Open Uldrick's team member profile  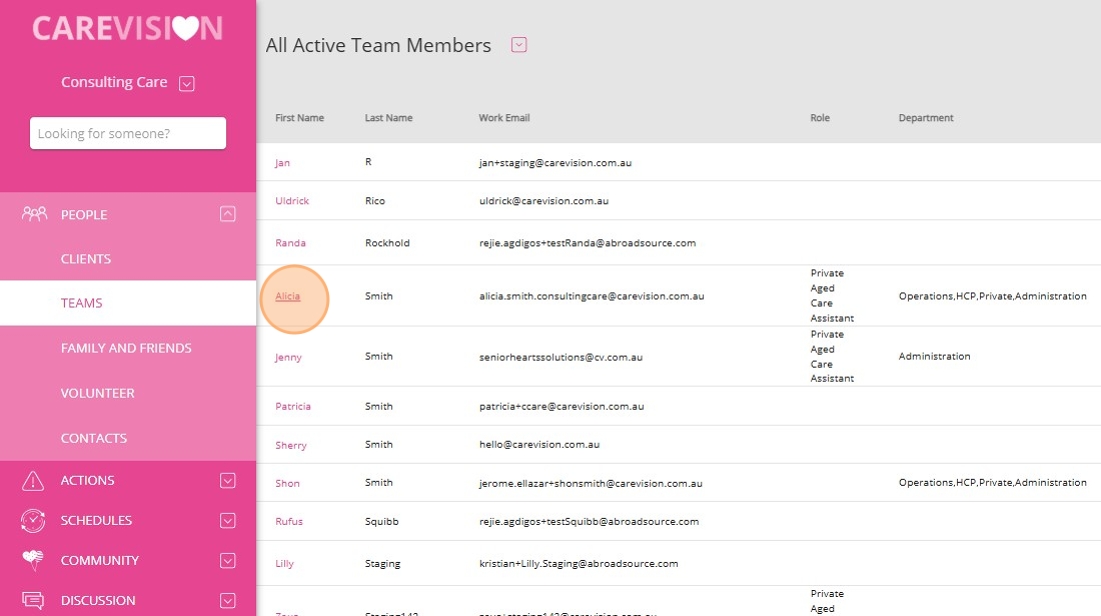click(x=291, y=200)
